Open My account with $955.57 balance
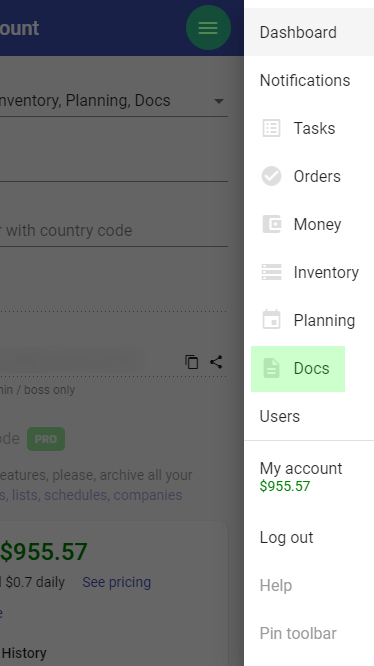The height and width of the screenshot is (666, 374). coord(309,477)
